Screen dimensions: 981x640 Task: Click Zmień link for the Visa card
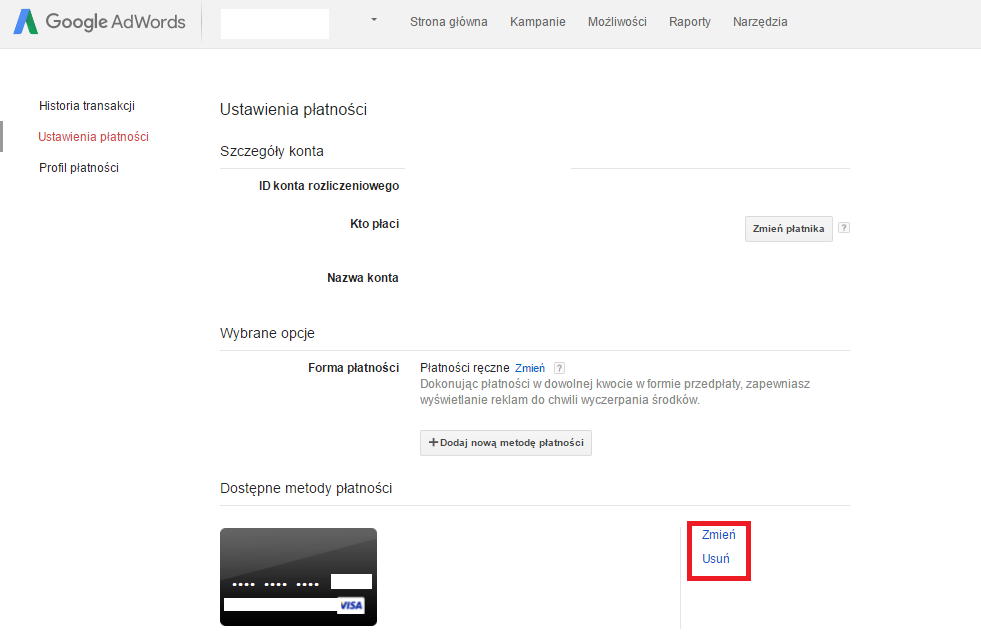click(x=718, y=535)
